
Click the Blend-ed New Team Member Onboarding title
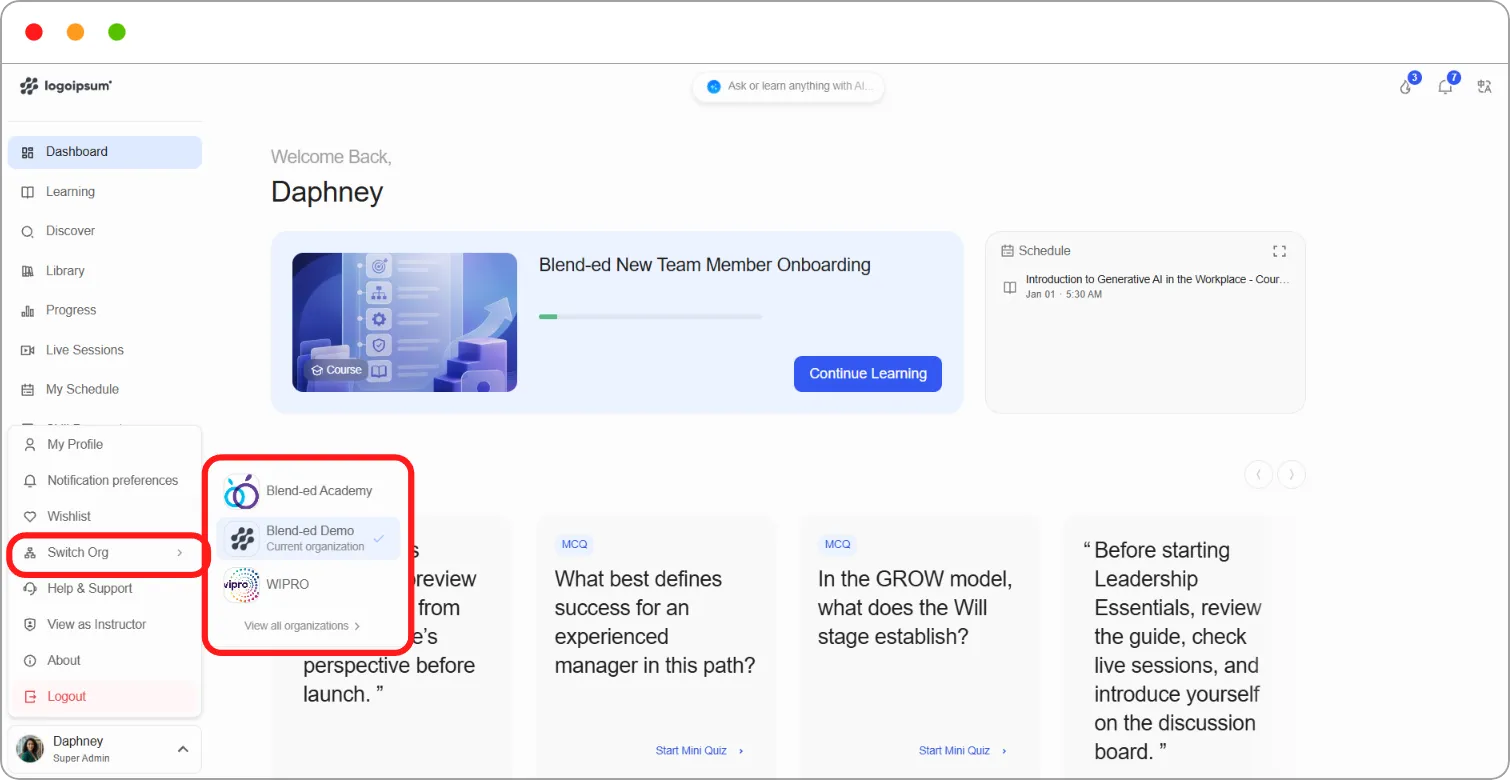(x=705, y=265)
